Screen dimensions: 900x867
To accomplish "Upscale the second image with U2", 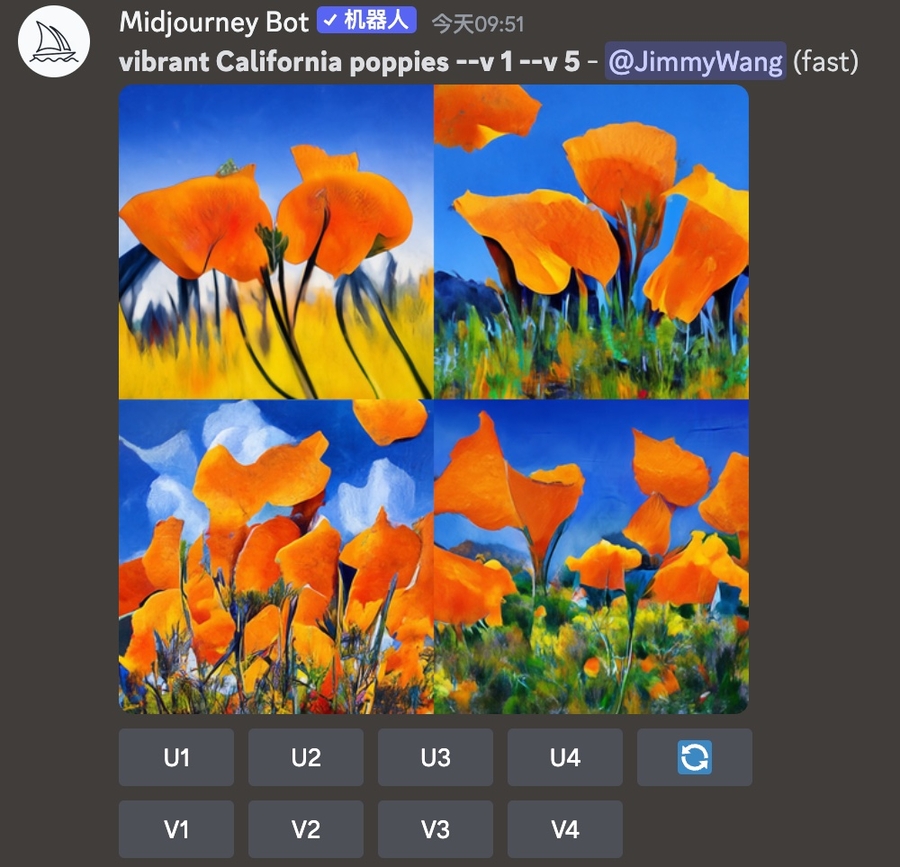I will (306, 757).
